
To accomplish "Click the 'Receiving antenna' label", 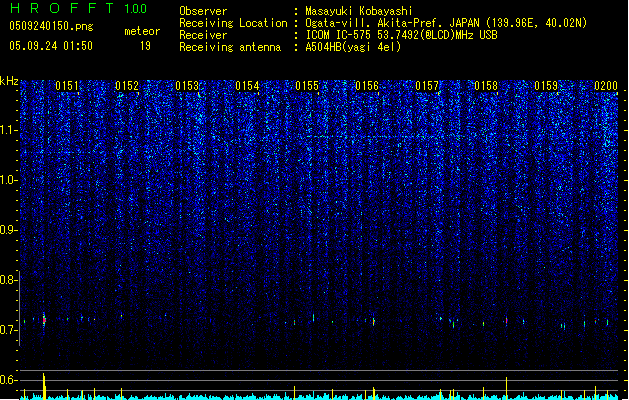I will 230,47.
